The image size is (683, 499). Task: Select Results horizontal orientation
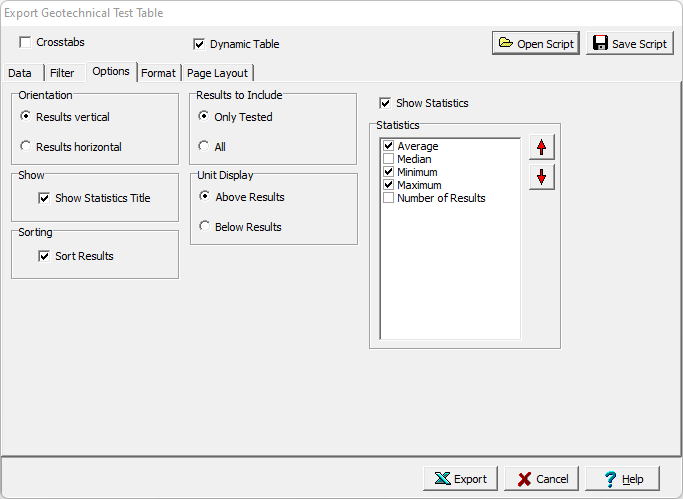(26, 147)
